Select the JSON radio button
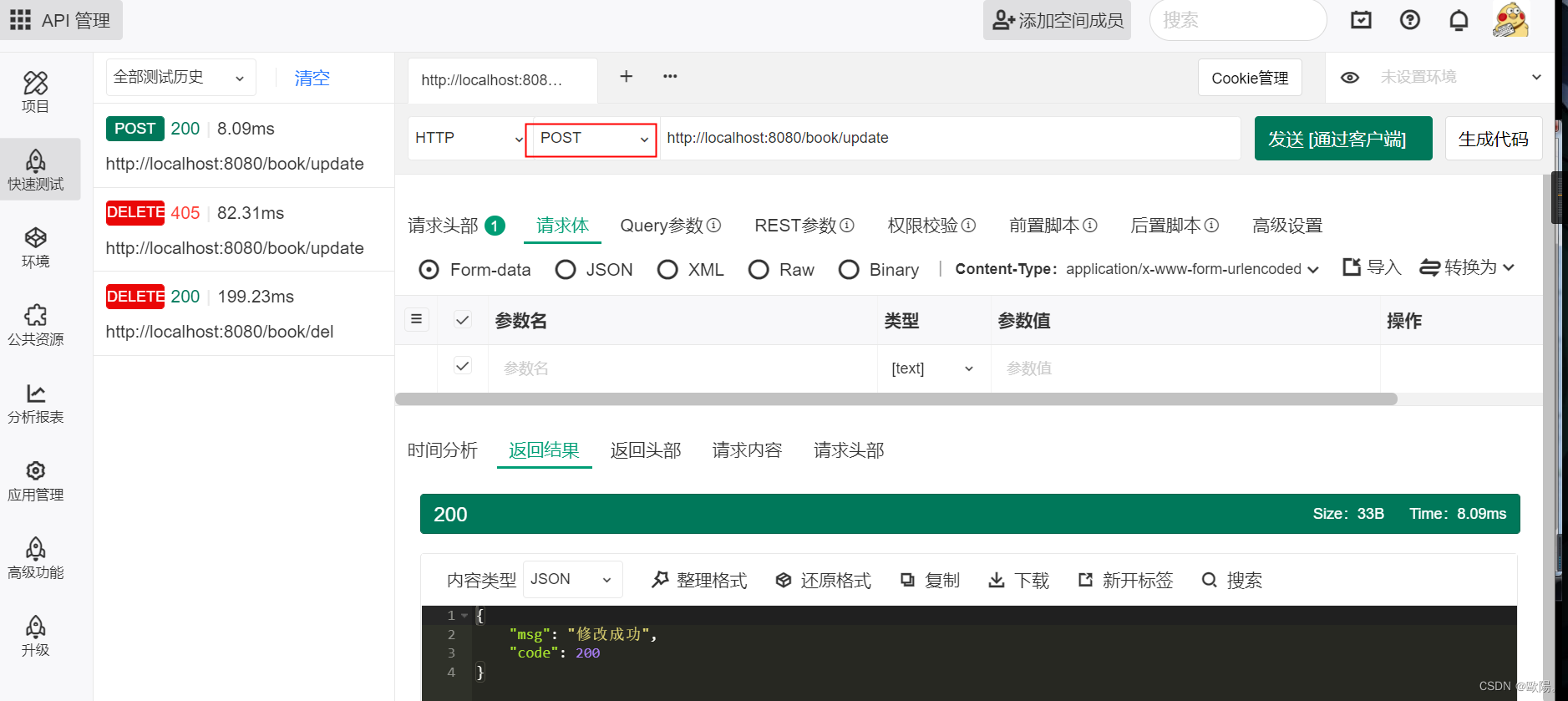 566,269
